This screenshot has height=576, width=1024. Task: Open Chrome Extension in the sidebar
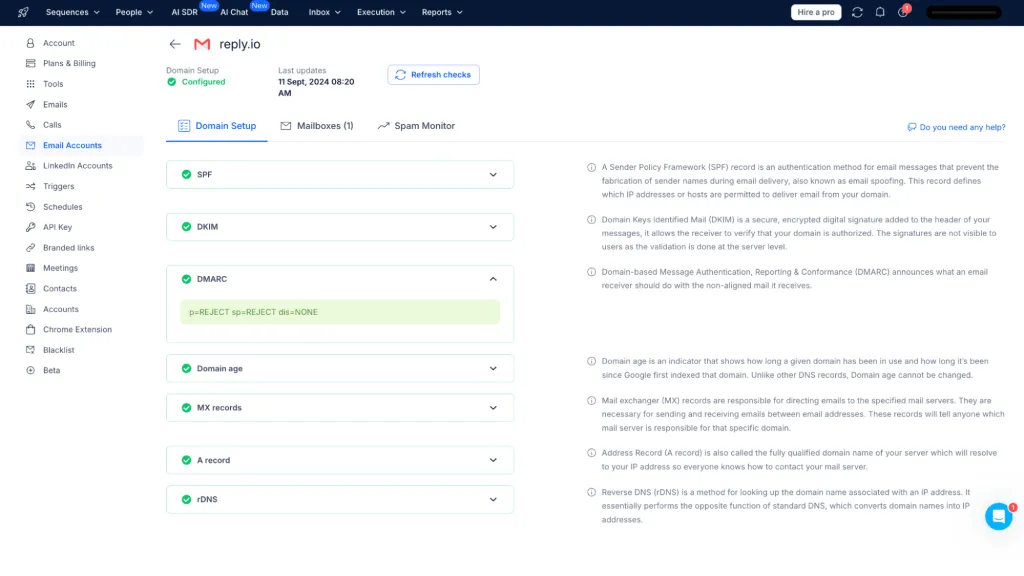pos(77,329)
